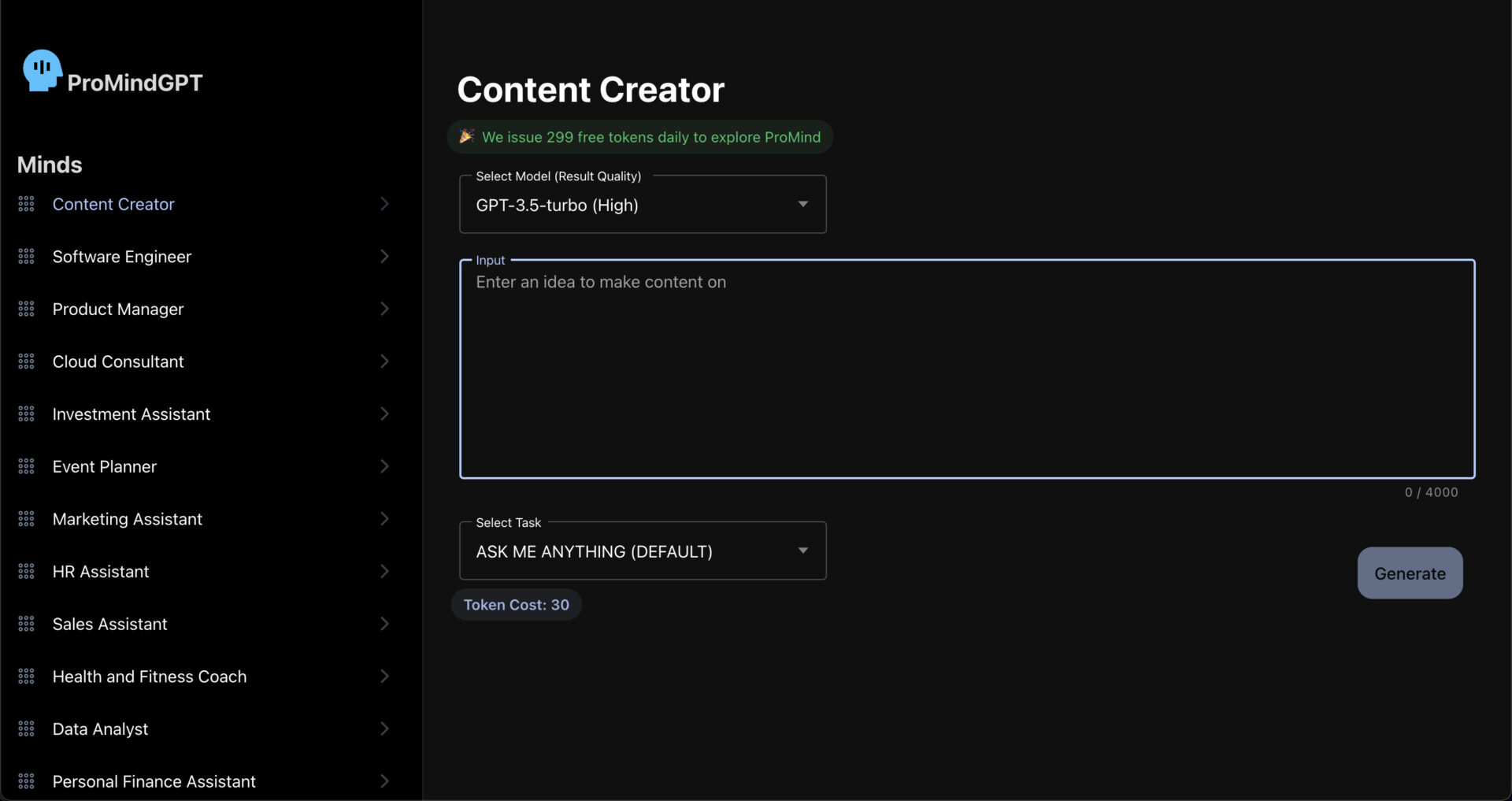The width and height of the screenshot is (1512, 801).
Task: Expand the Sales Assistant chevron
Action: pos(384,624)
